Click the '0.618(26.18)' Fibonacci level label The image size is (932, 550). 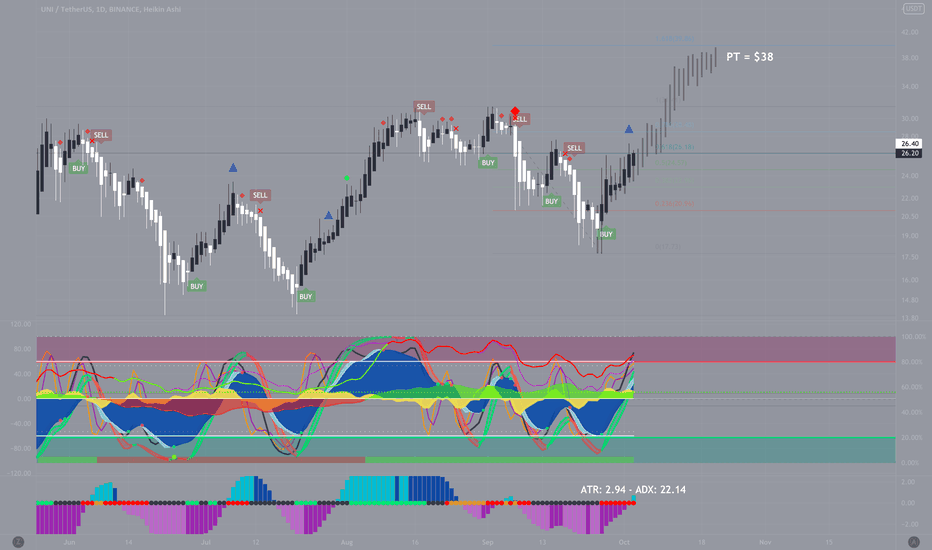(x=675, y=147)
